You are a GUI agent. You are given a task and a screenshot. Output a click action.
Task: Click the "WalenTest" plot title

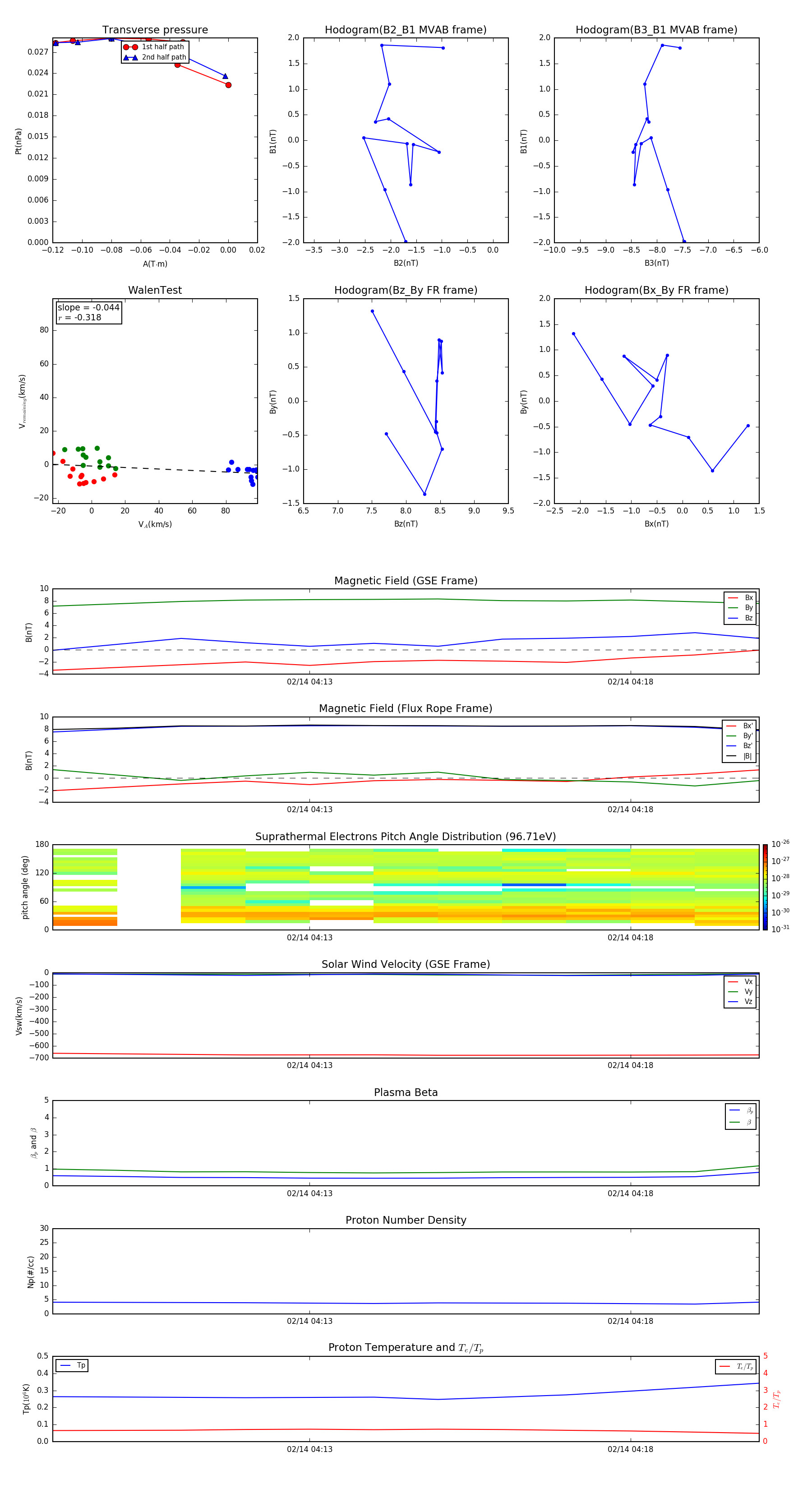pyautogui.click(x=155, y=290)
